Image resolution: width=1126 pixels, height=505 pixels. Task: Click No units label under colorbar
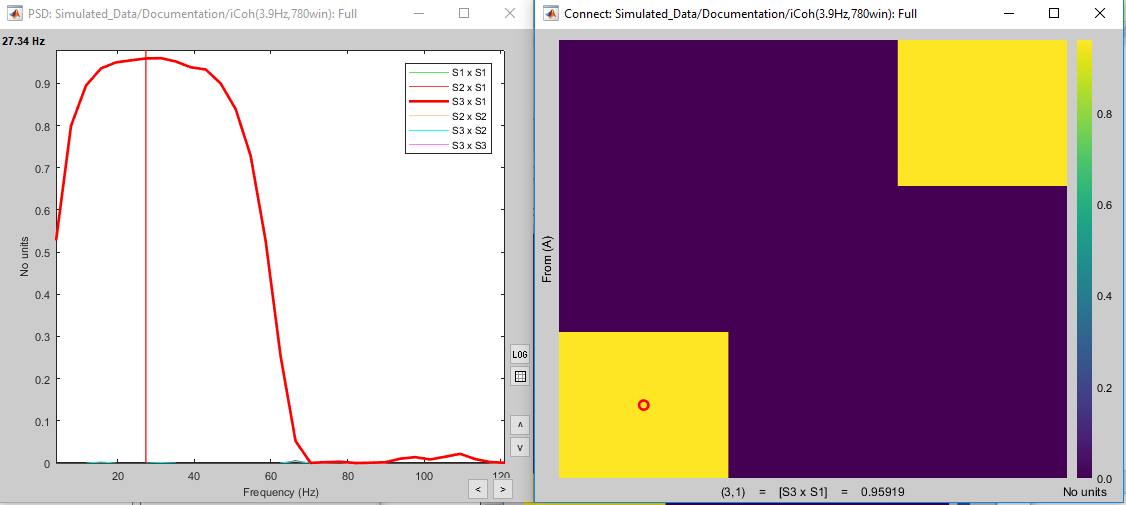[x=1085, y=492]
